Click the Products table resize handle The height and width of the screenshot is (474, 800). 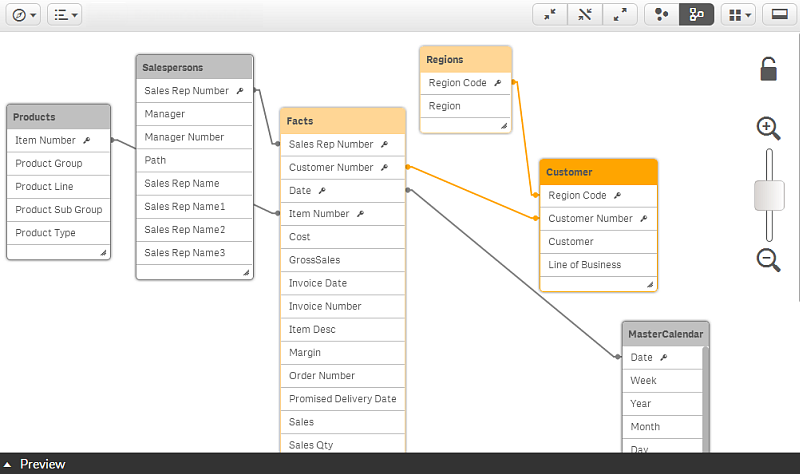103,254
